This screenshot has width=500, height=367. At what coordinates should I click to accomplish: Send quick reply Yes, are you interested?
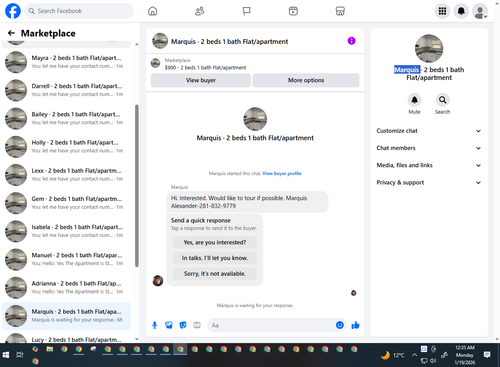click(215, 242)
